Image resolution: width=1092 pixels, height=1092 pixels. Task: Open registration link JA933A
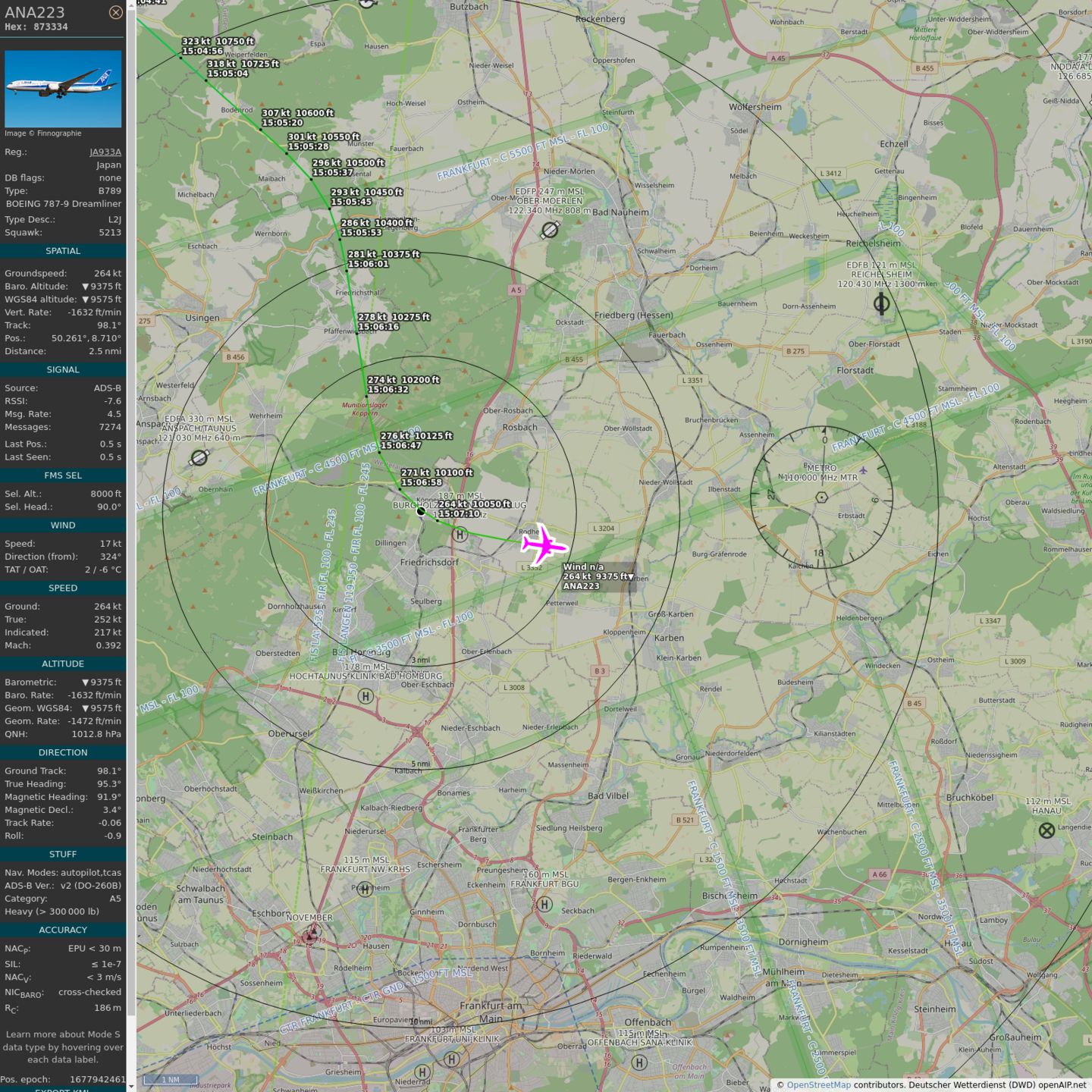coord(105,152)
